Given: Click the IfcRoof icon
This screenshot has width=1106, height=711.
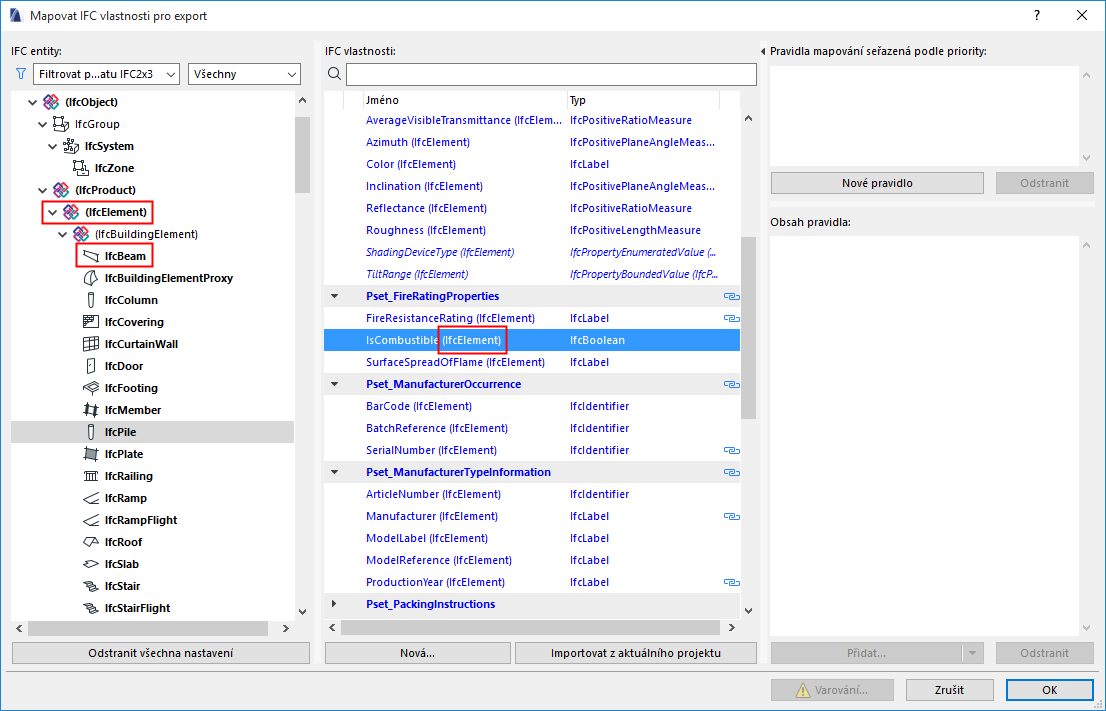Looking at the screenshot, I should point(91,542).
